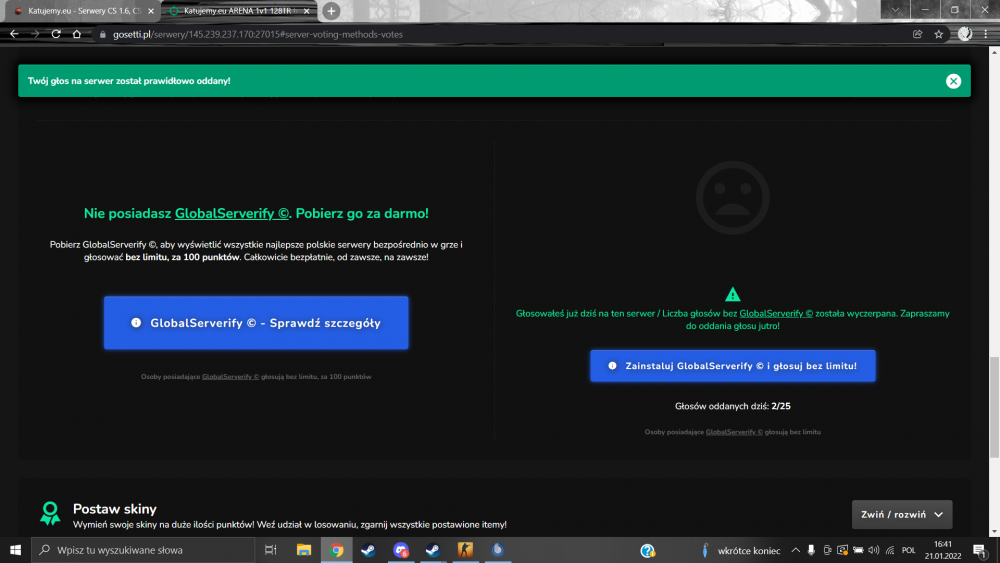Open Windows Start menu

[15, 550]
